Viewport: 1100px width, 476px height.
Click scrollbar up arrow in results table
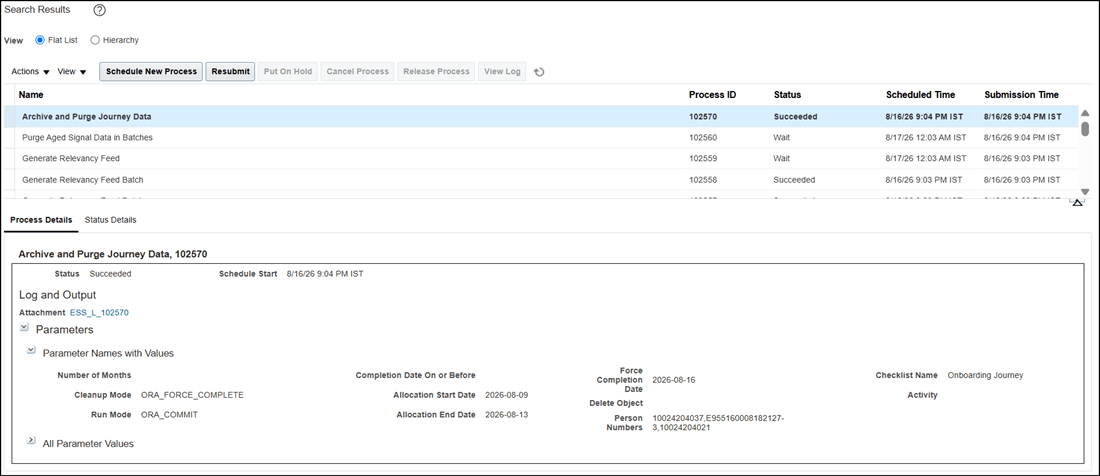pyautogui.click(x=1085, y=113)
